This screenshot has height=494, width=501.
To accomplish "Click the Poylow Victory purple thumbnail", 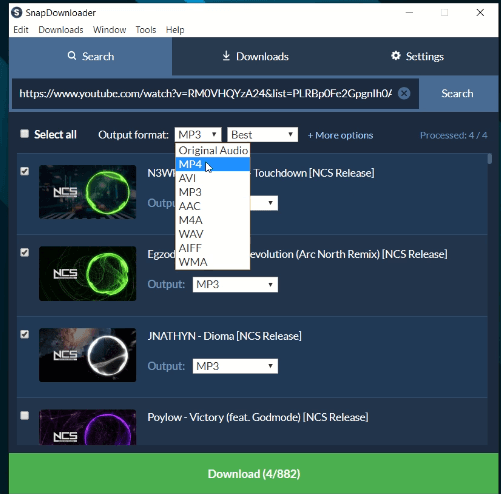I will 87,427.
